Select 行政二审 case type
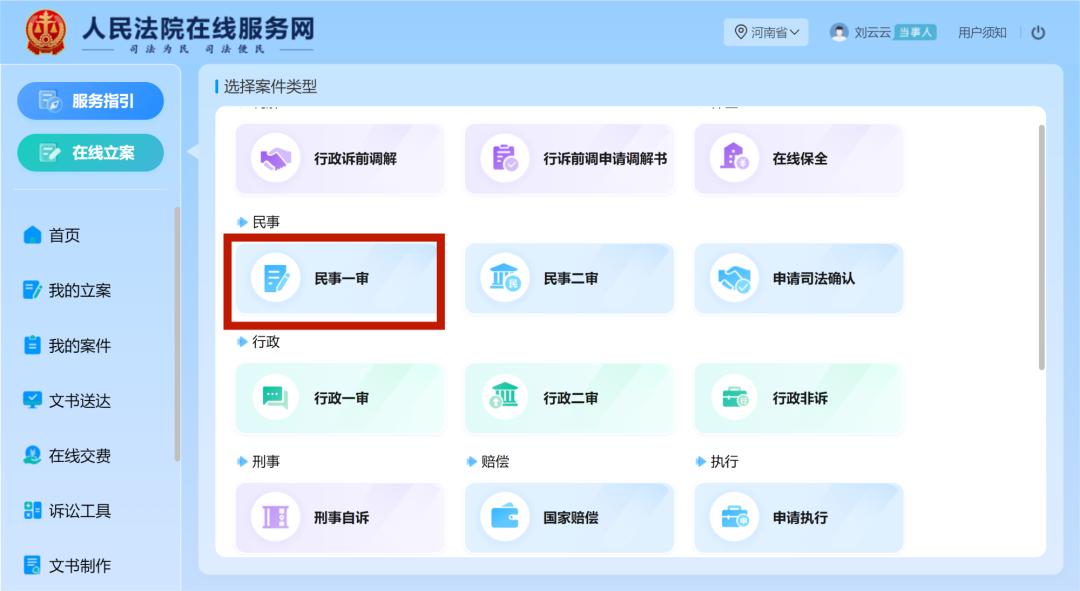The width and height of the screenshot is (1080, 591). 569,398
